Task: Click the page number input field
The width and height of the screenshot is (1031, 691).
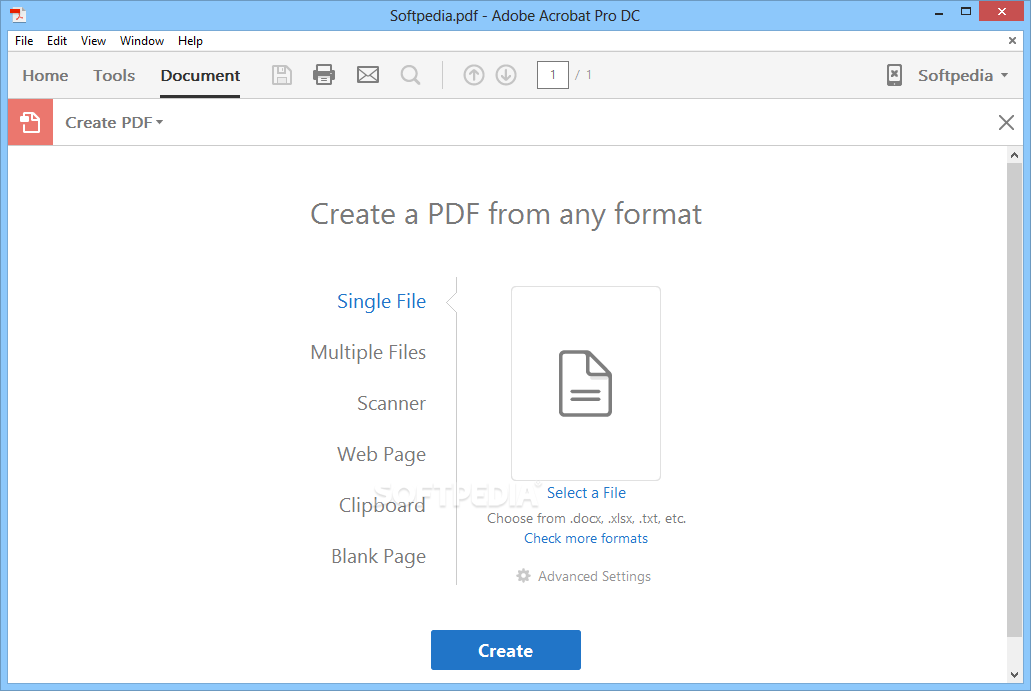Action: 553,75
